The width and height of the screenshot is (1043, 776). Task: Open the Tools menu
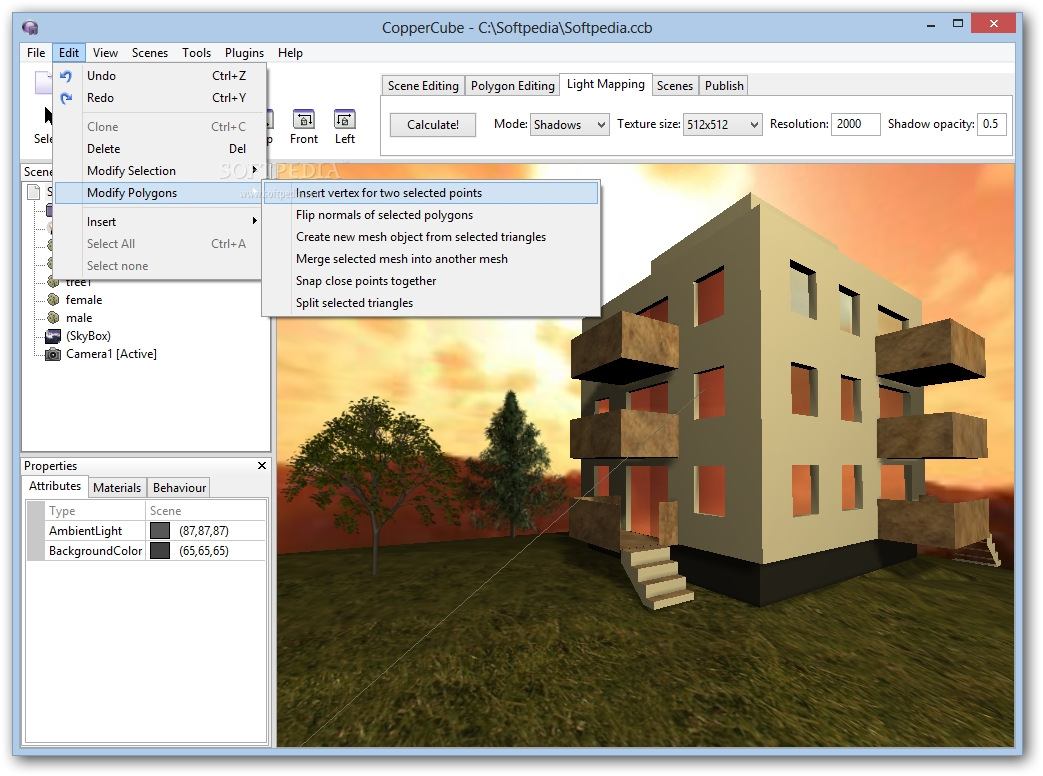pos(196,53)
